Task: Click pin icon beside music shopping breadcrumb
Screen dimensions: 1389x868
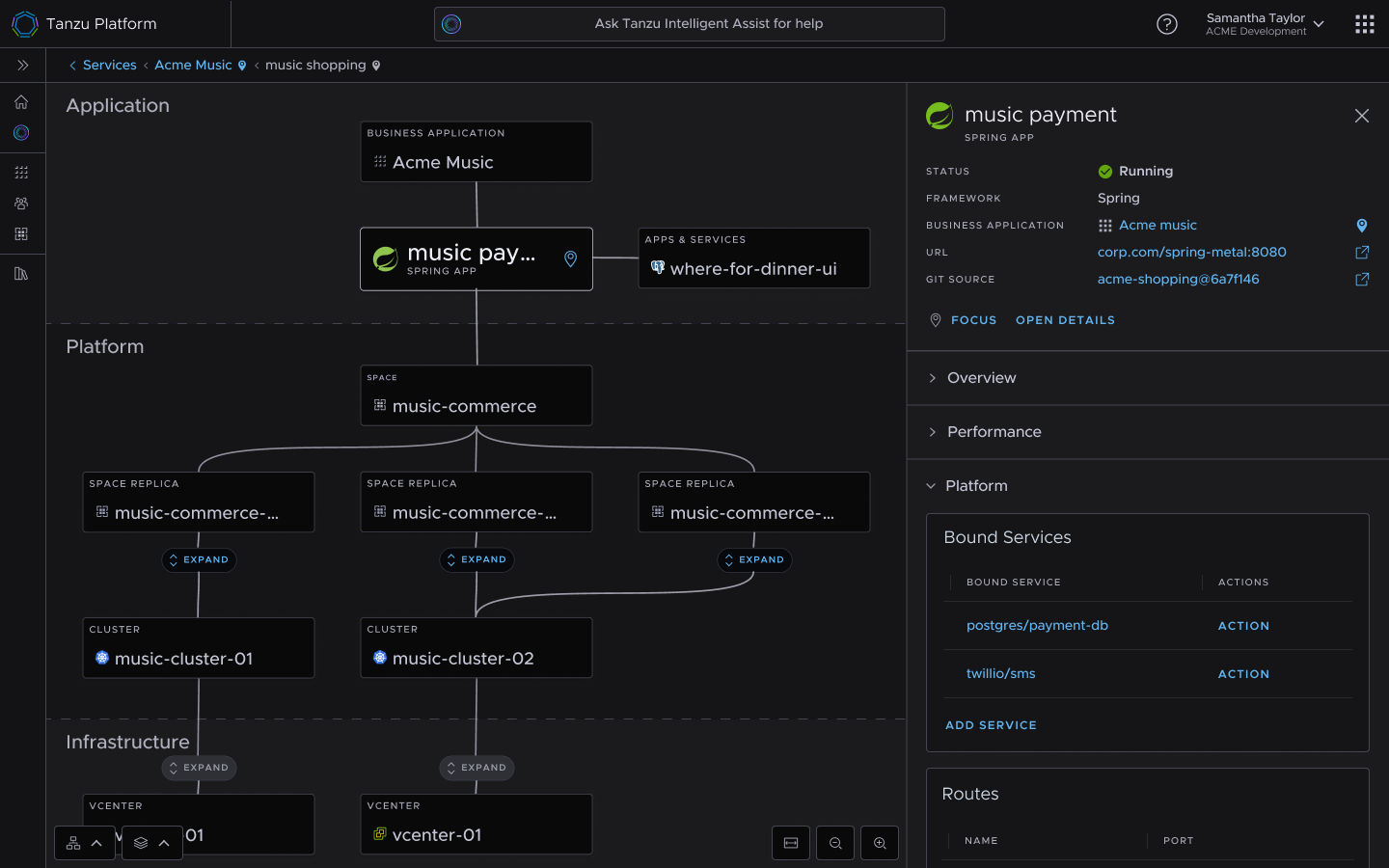Action: tap(376, 66)
